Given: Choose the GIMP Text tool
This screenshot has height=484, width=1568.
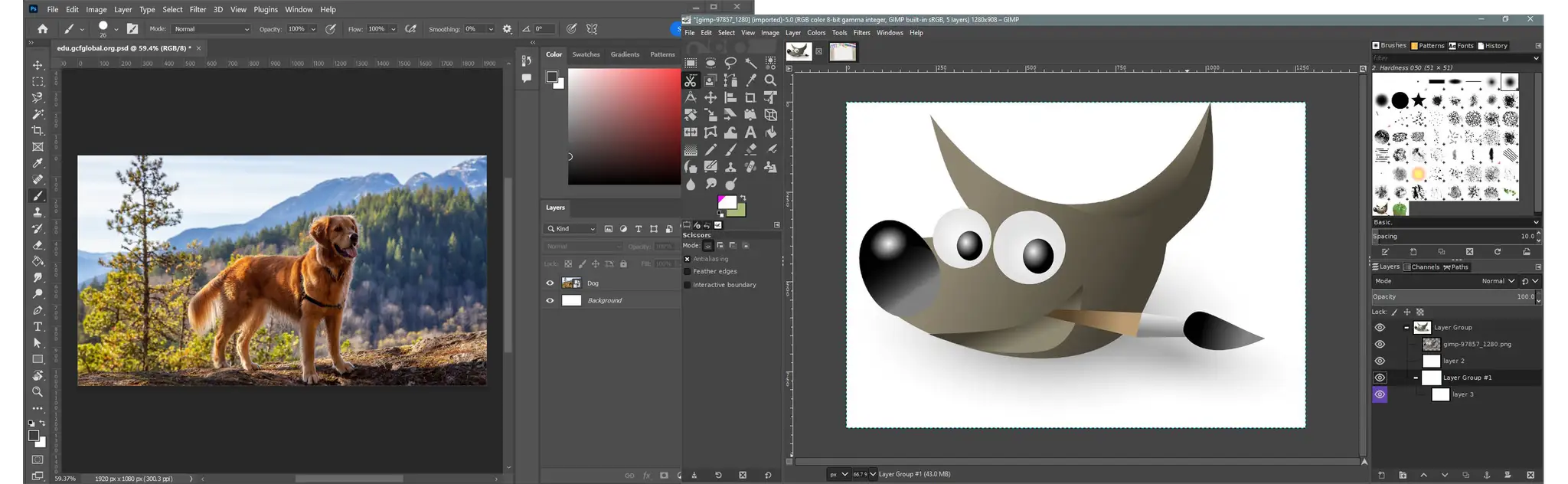Looking at the screenshot, I should [x=750, y=132].
